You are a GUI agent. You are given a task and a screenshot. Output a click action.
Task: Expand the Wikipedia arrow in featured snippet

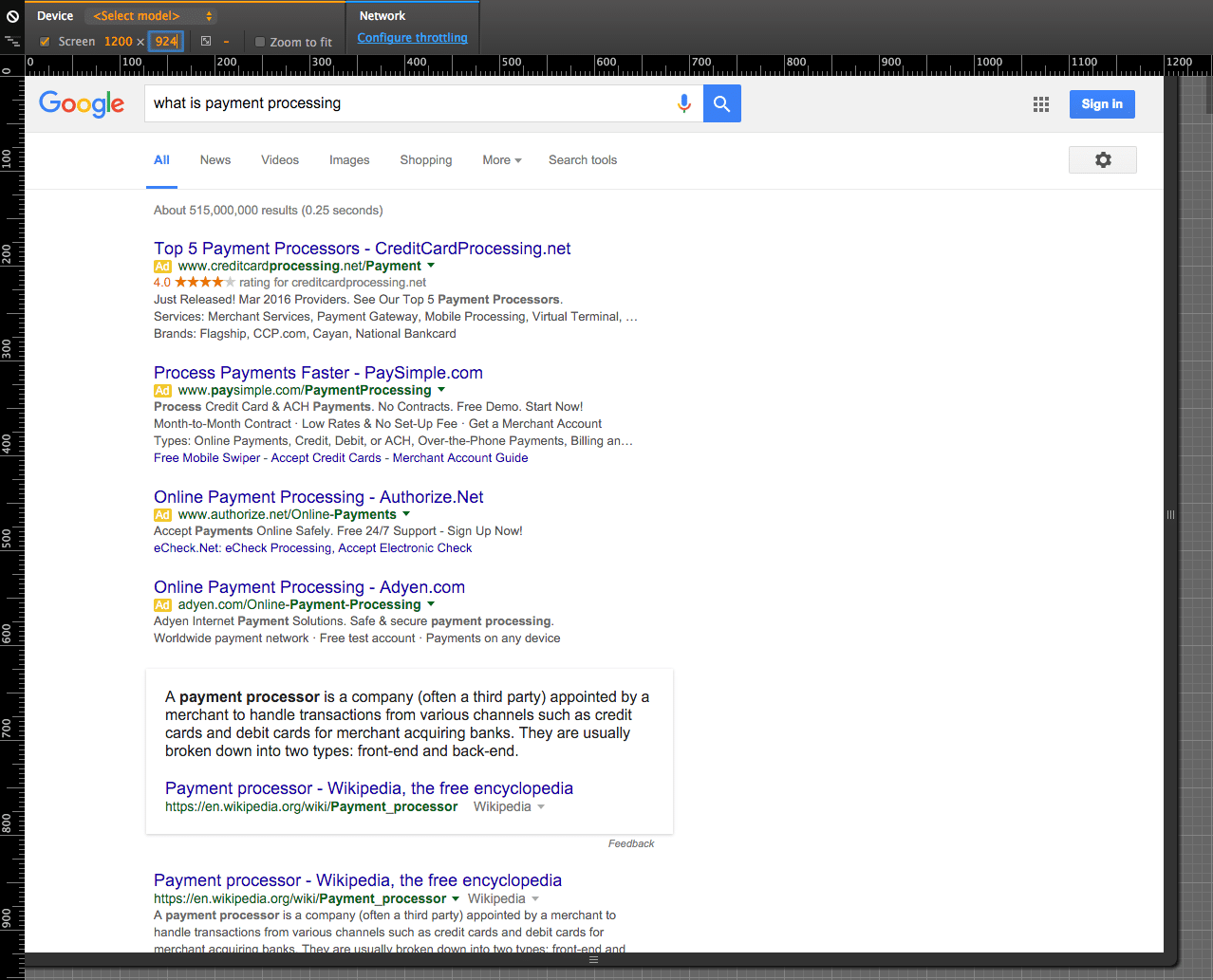click(x=541, y=807)
